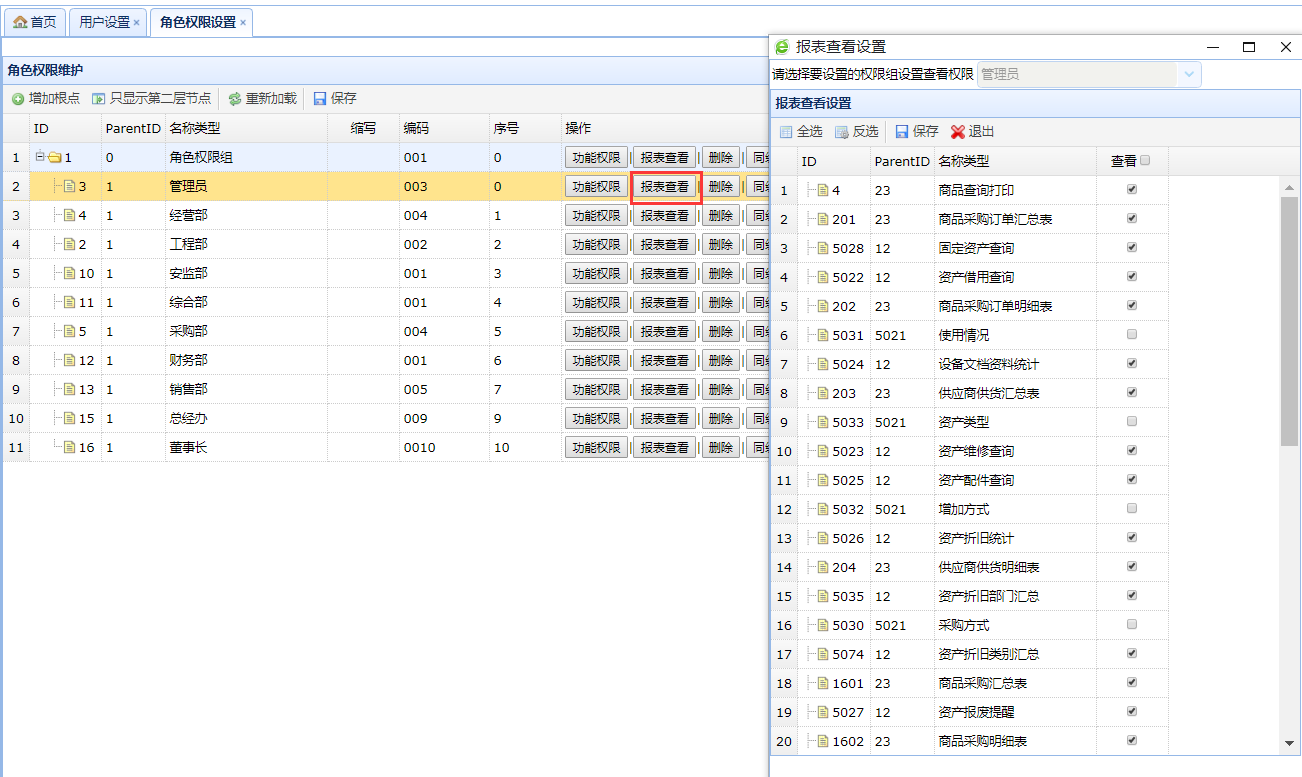
Task: Click the reload (重新加载) refresh icon
Action: point(235,99)
